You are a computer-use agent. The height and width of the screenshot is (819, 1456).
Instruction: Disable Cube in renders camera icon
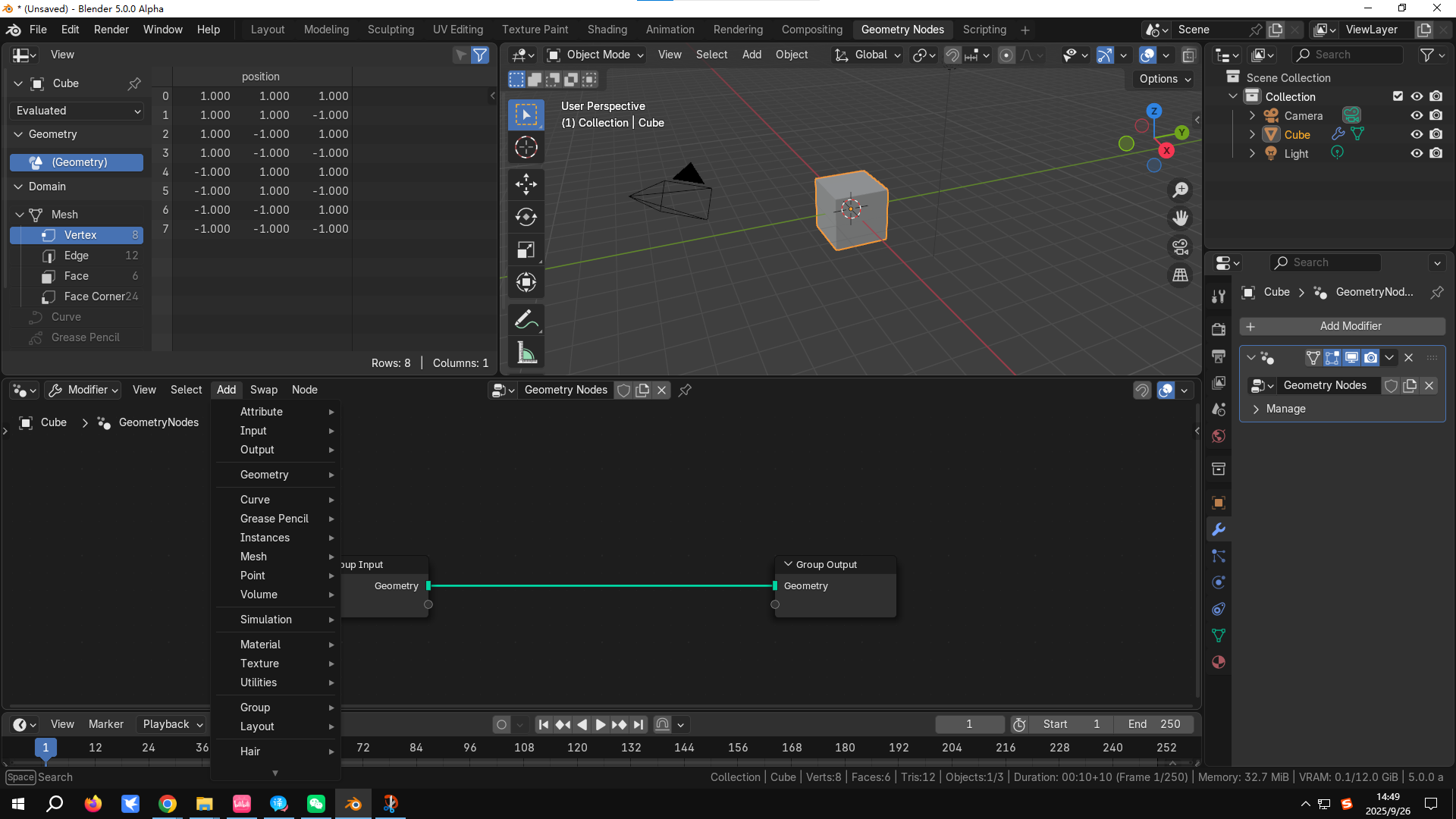pos(1436,134)
